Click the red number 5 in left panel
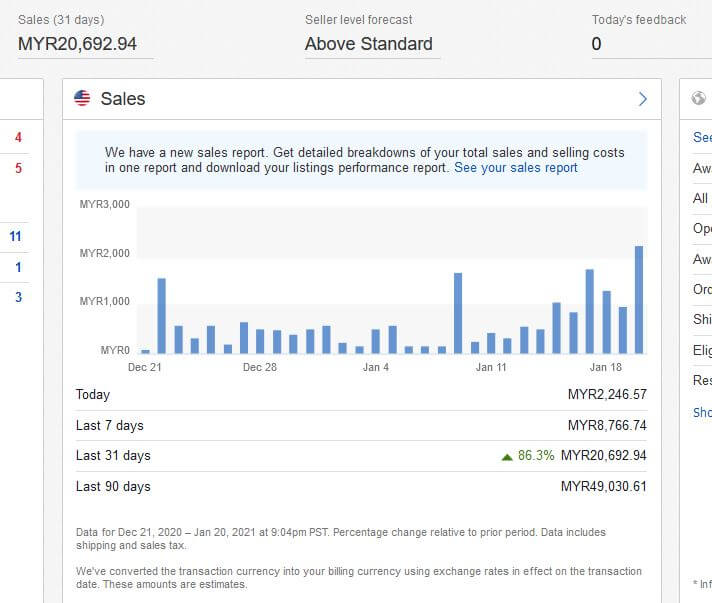The height and width of the screenshot is (603, 712). (18, 168)
